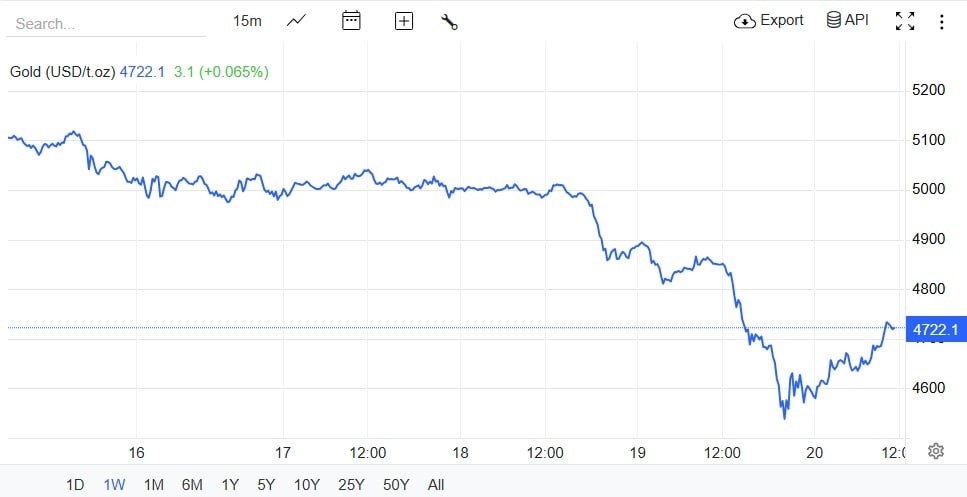Select the 1D time range
Screen dimensions: 967x497
(75, 485)
